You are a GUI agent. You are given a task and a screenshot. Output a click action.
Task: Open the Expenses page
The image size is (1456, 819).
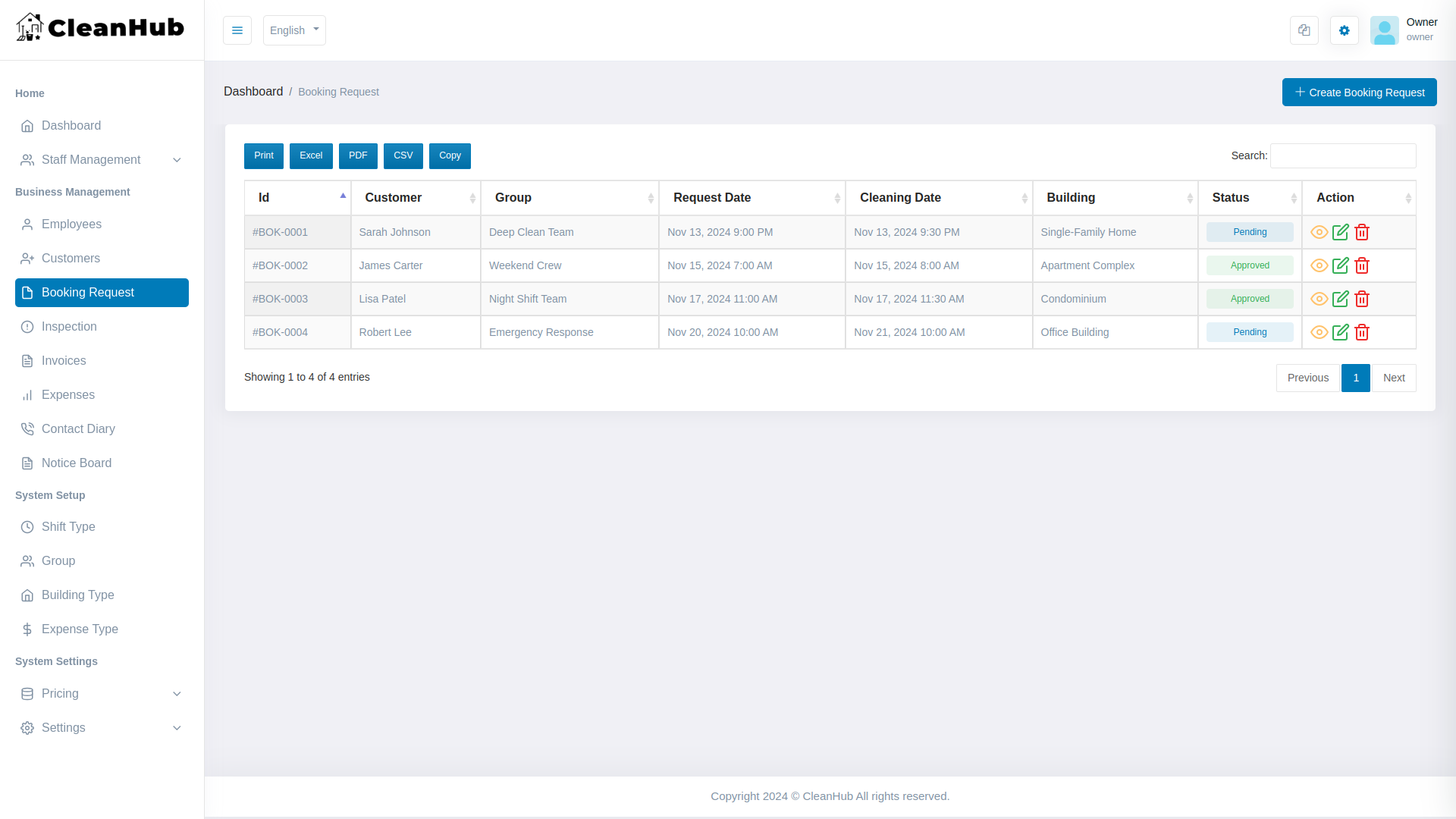(x=68, y=394)
